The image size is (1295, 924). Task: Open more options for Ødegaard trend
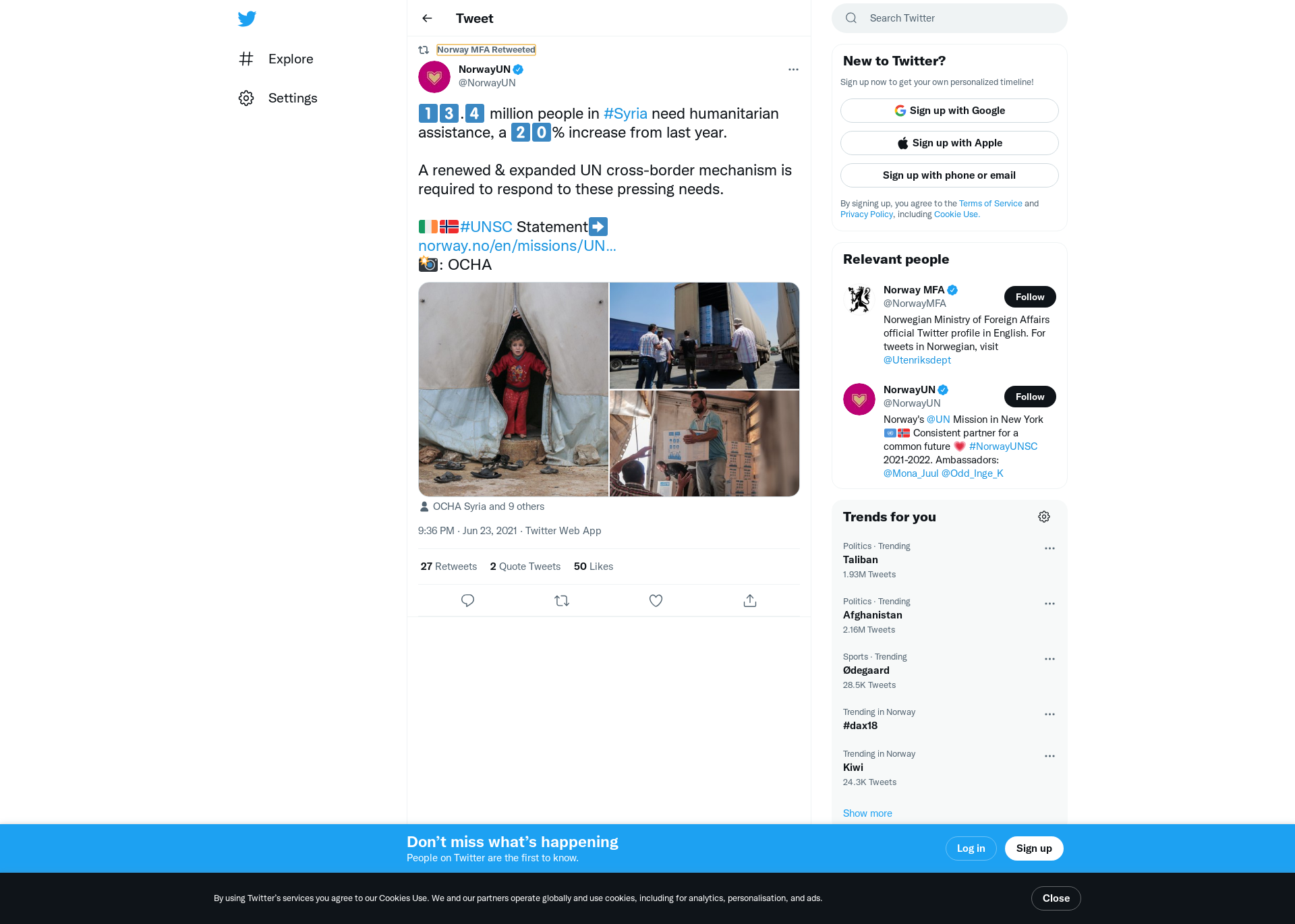pos(1049,659)
